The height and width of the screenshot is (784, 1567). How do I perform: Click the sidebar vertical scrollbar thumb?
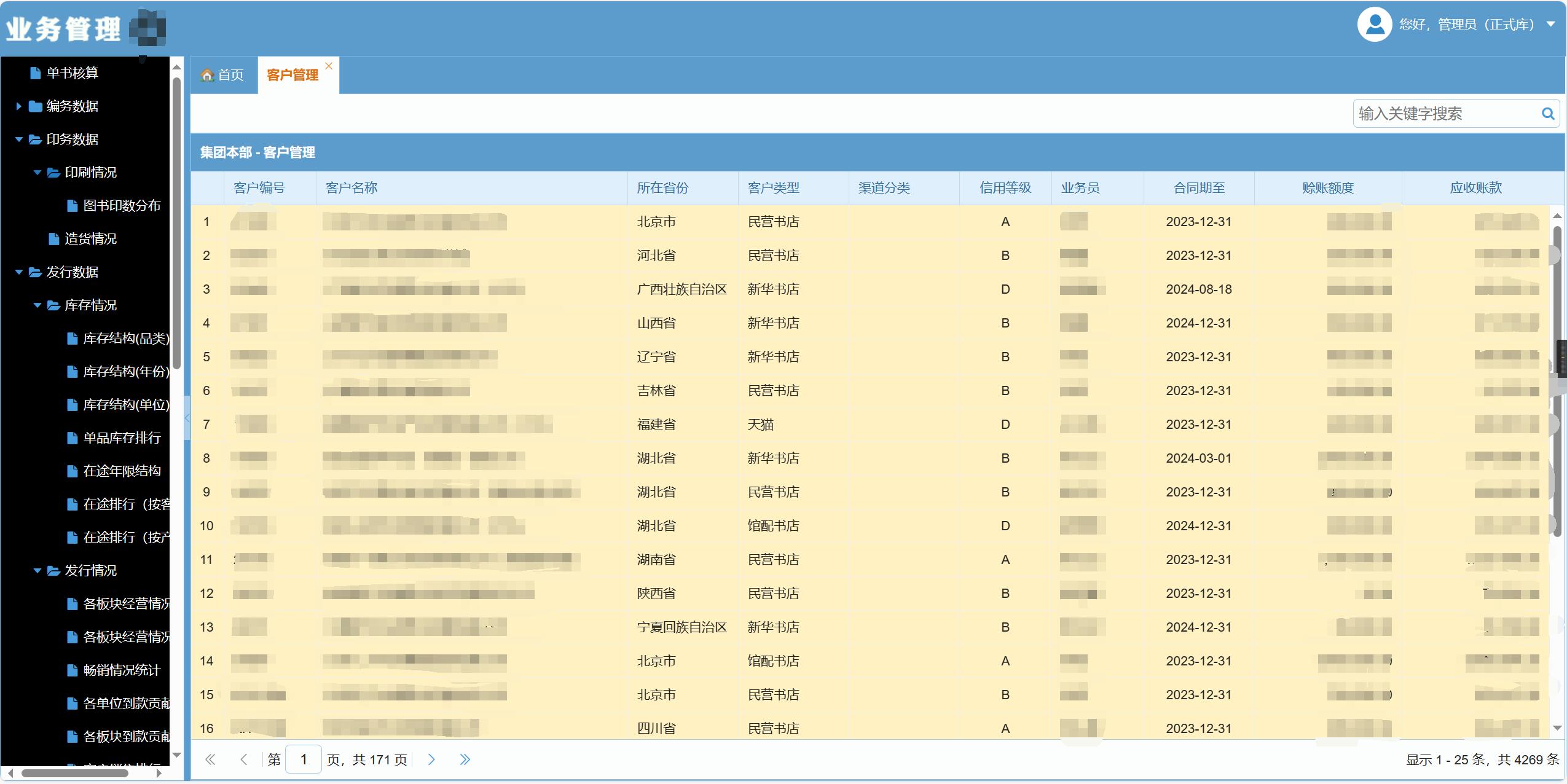coord(176,224)
